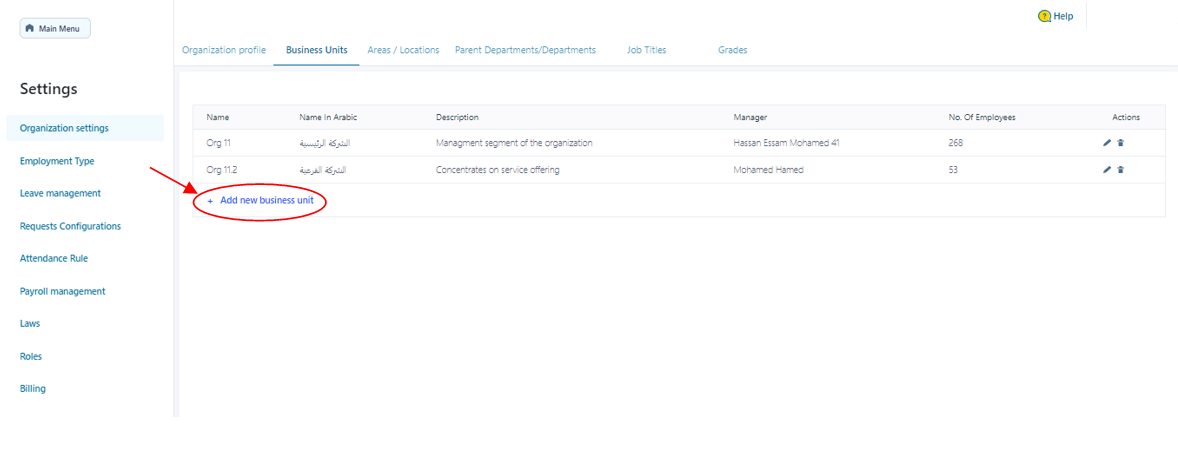Viewport: 1178px width, 459px height.
Task: Click the edit pencil icon for Org 11.2
Action: click(1107, 170)
